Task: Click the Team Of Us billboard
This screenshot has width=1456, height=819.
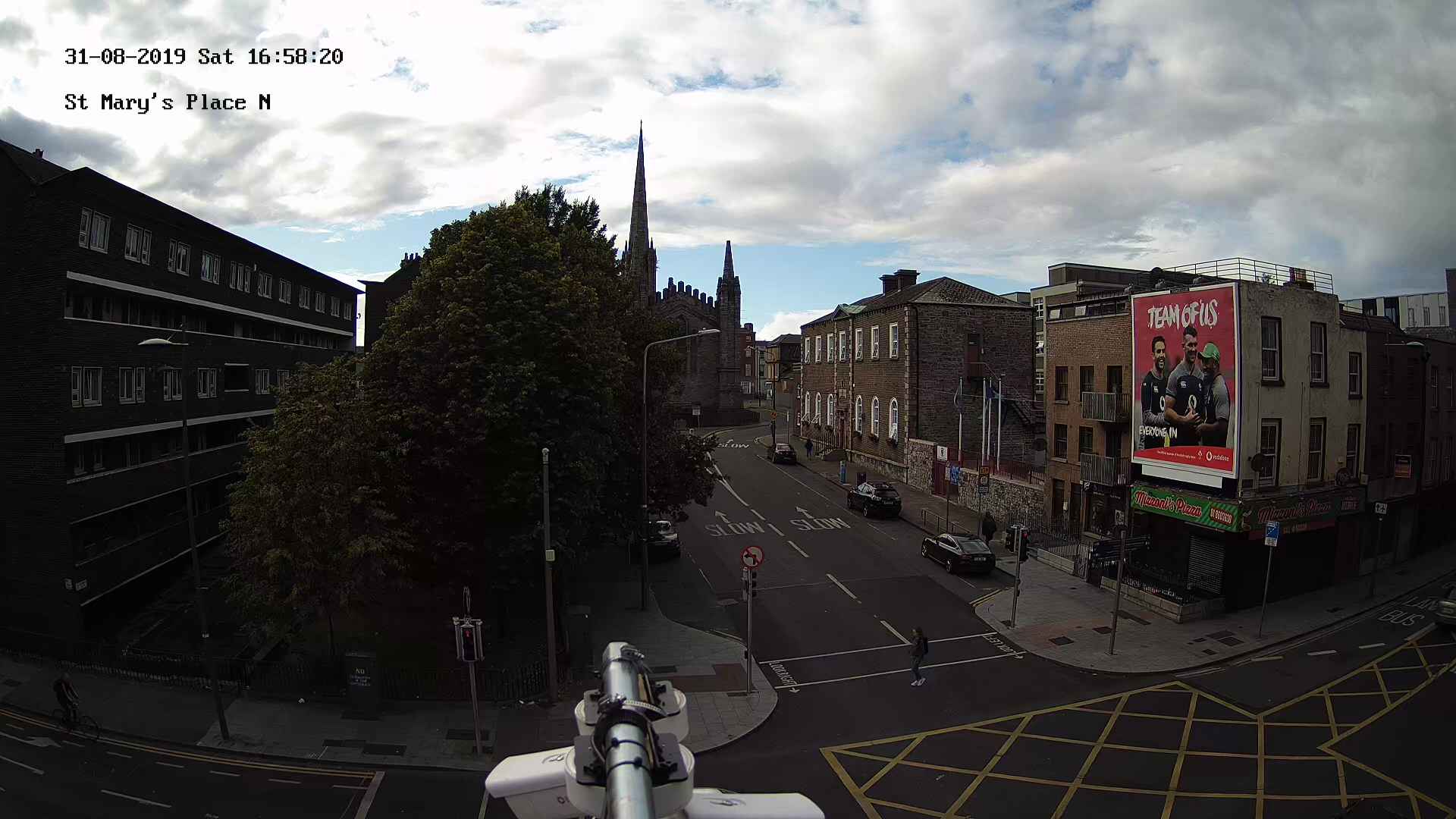Action: [1185, 379]
